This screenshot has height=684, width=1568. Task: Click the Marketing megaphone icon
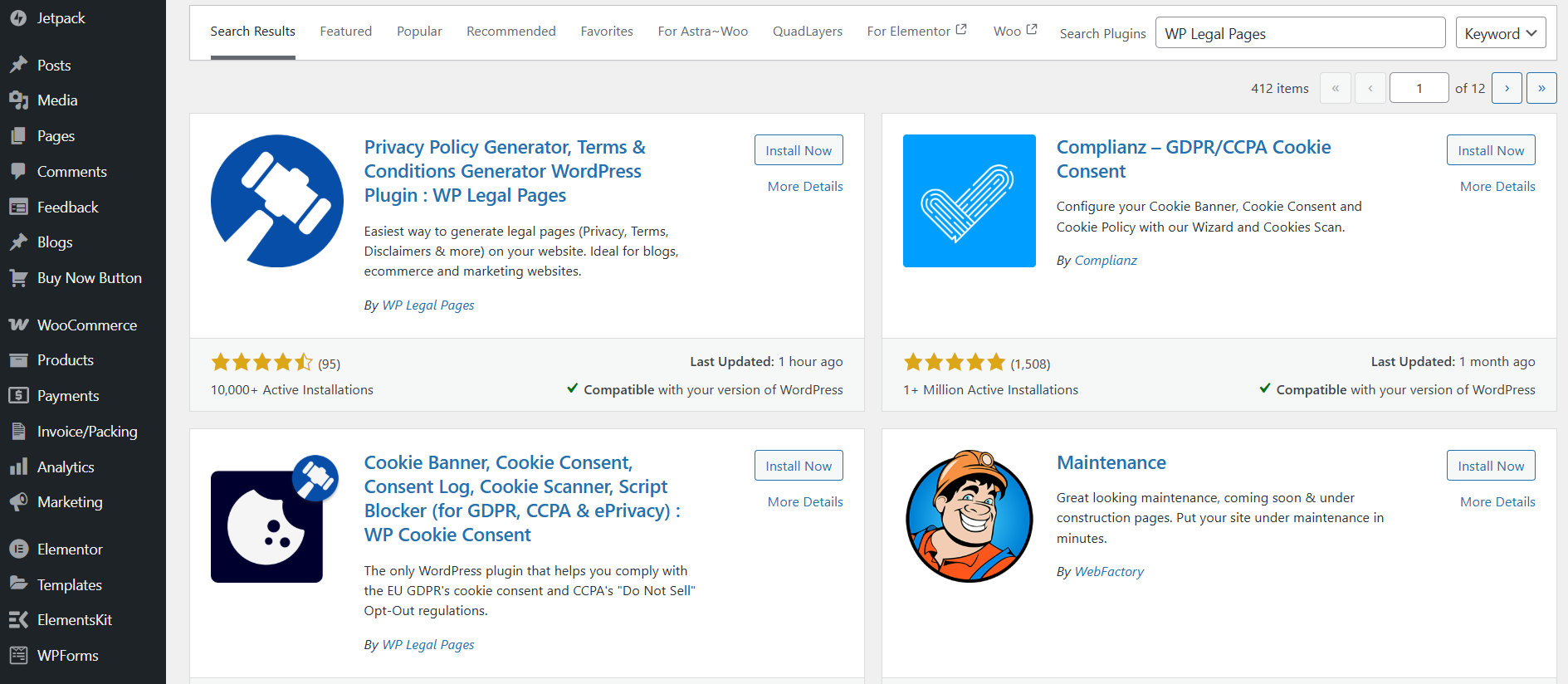18,502
